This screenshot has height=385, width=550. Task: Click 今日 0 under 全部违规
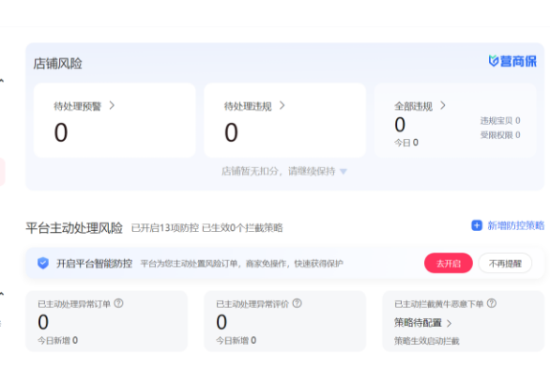point(406,143)
